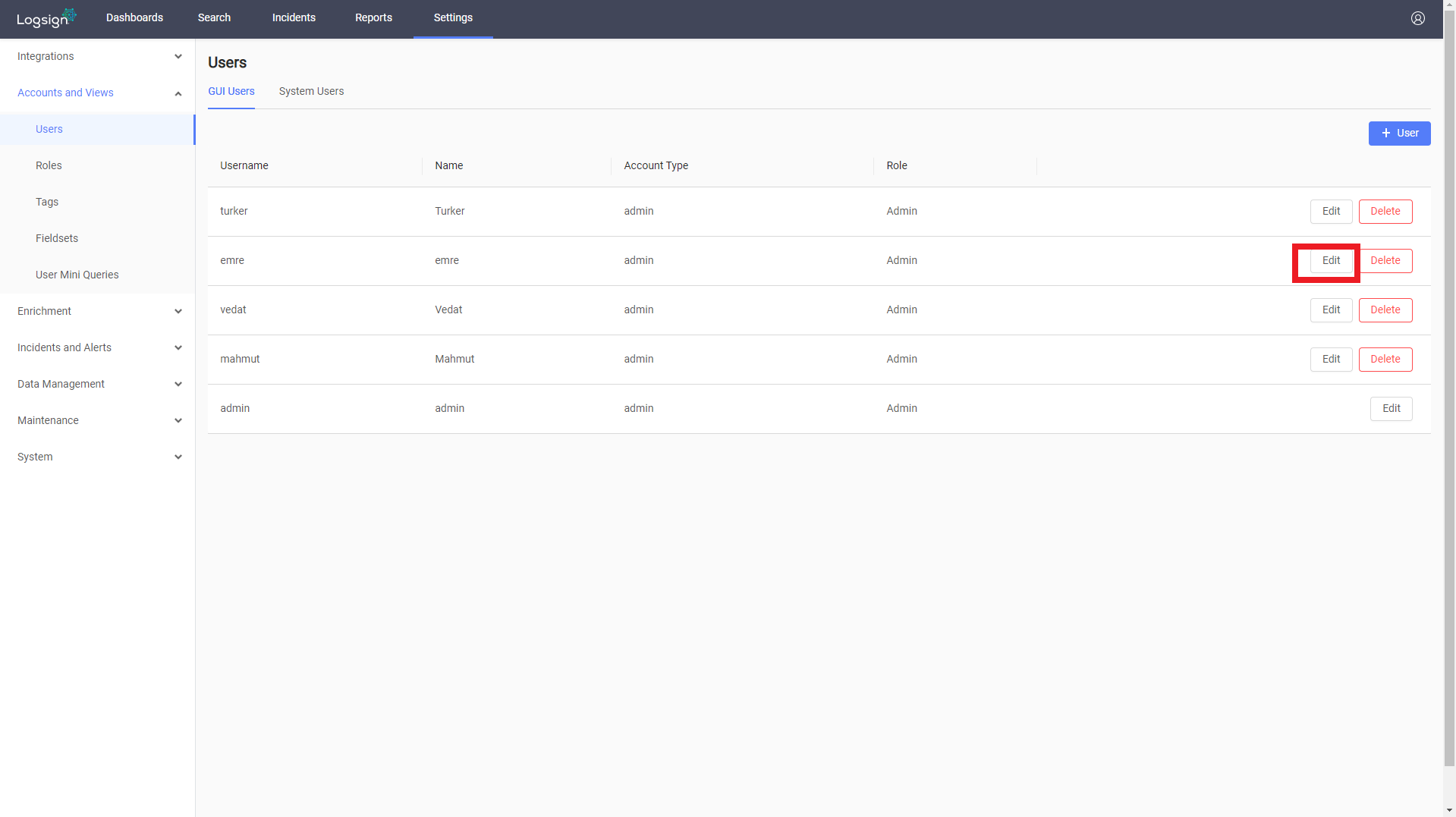Expand the Enrichment chevron

click(178, 311)
